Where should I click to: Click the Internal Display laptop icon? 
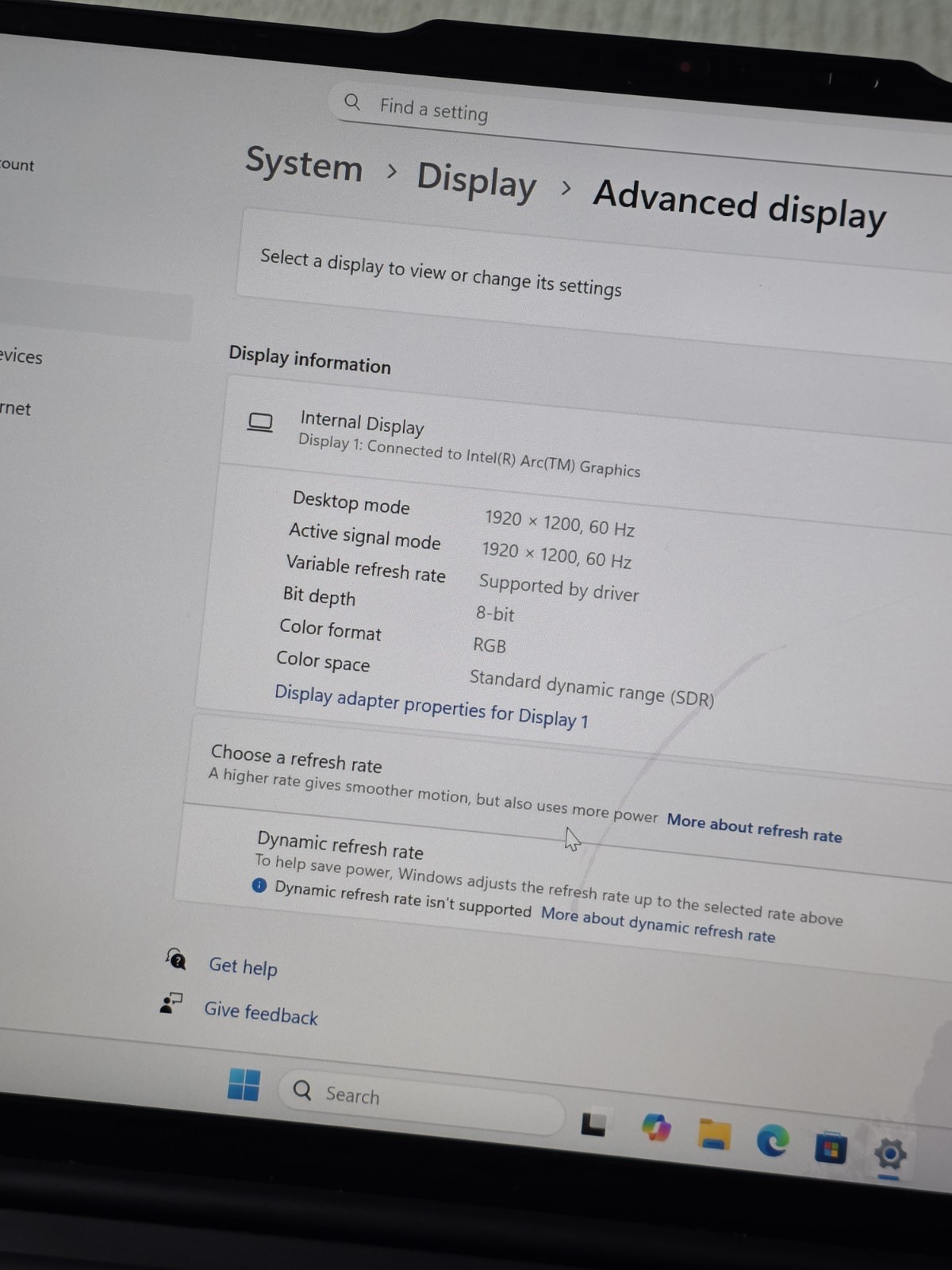pos(260,422)
